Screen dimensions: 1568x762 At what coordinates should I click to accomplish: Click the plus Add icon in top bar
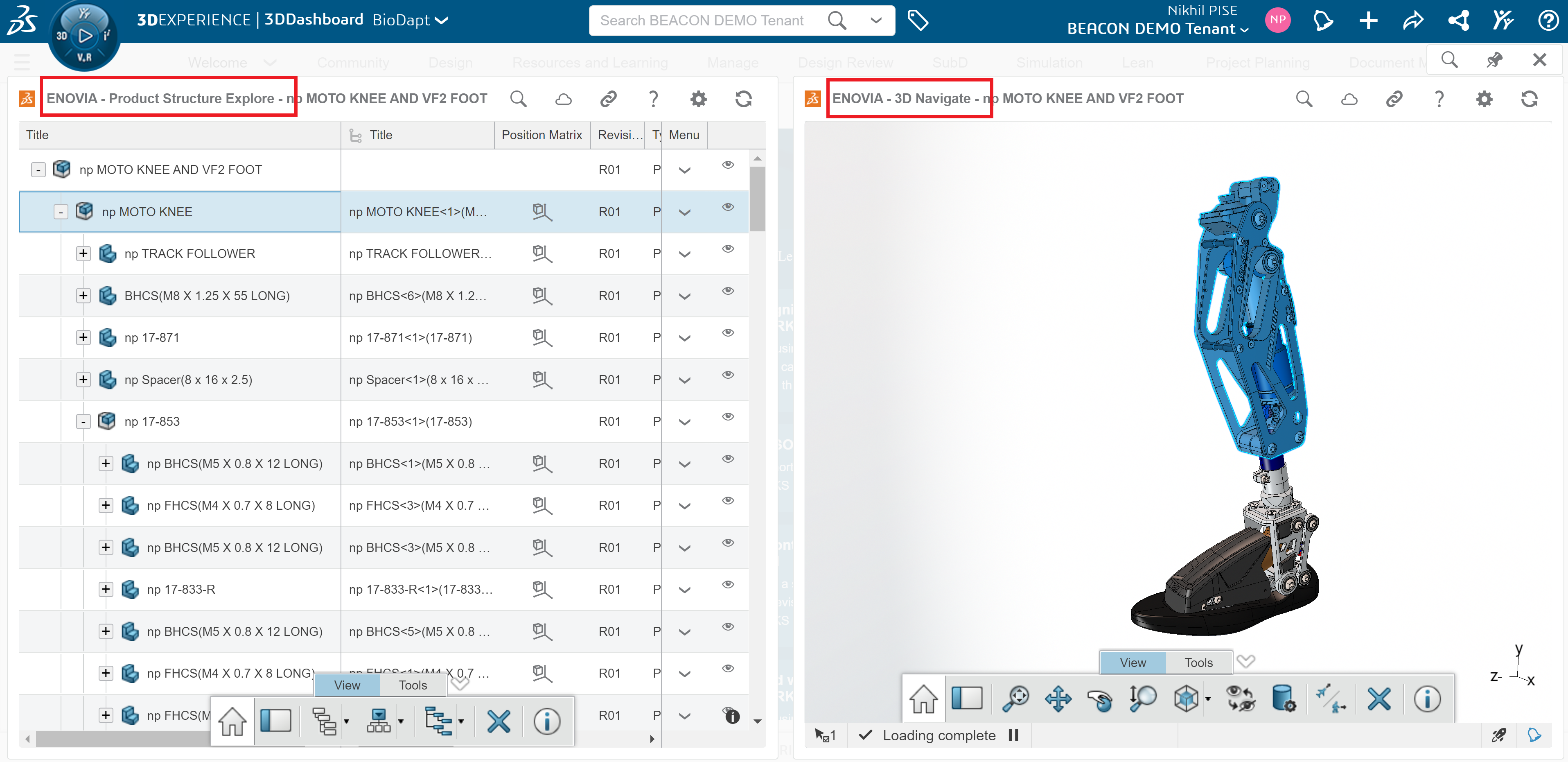(x=1368, y=21)
